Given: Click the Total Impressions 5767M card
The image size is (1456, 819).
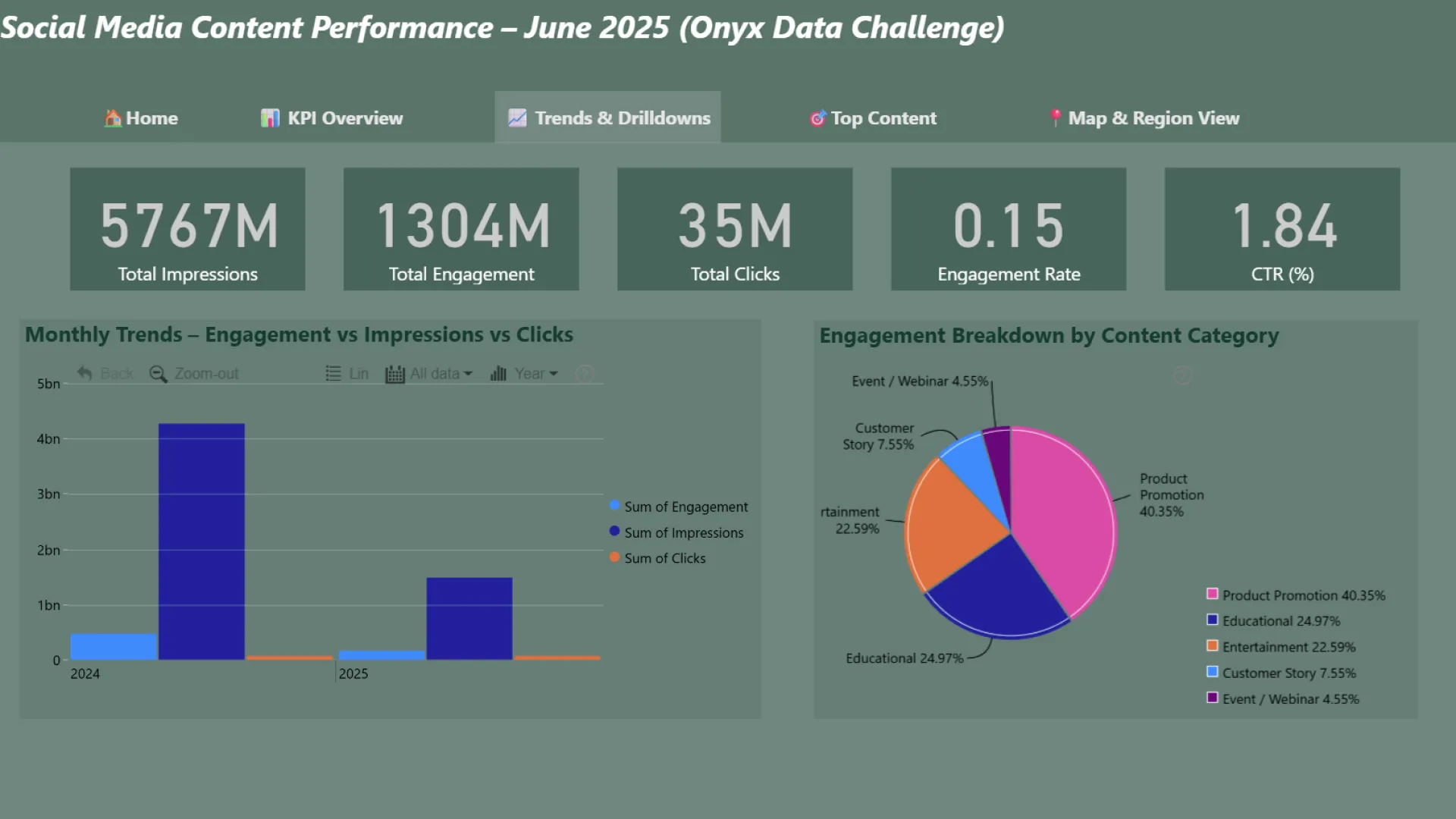Looking at the screenshot, I should (x=188, y=229).
